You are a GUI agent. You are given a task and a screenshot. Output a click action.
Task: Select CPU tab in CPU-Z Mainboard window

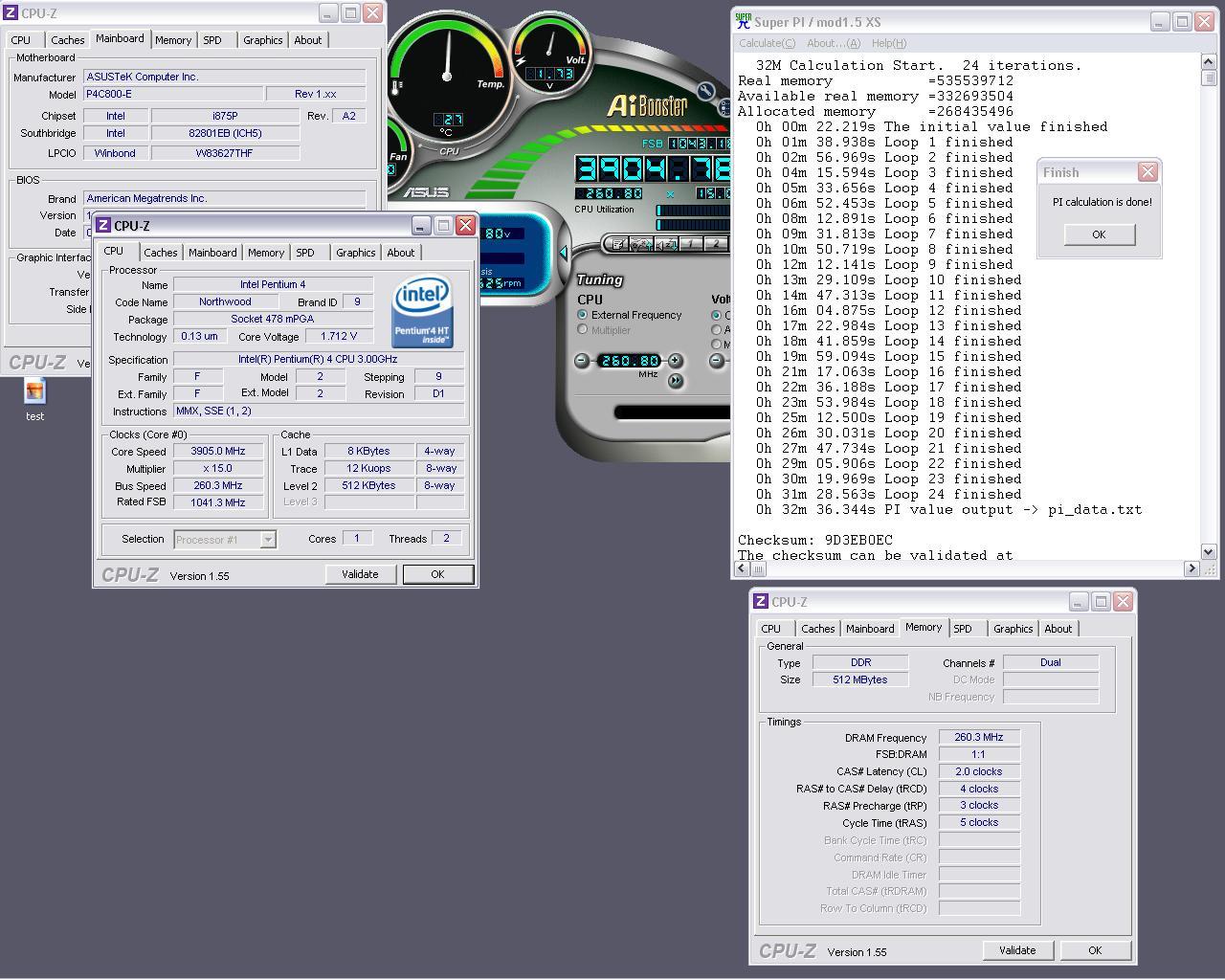point(21,40)
